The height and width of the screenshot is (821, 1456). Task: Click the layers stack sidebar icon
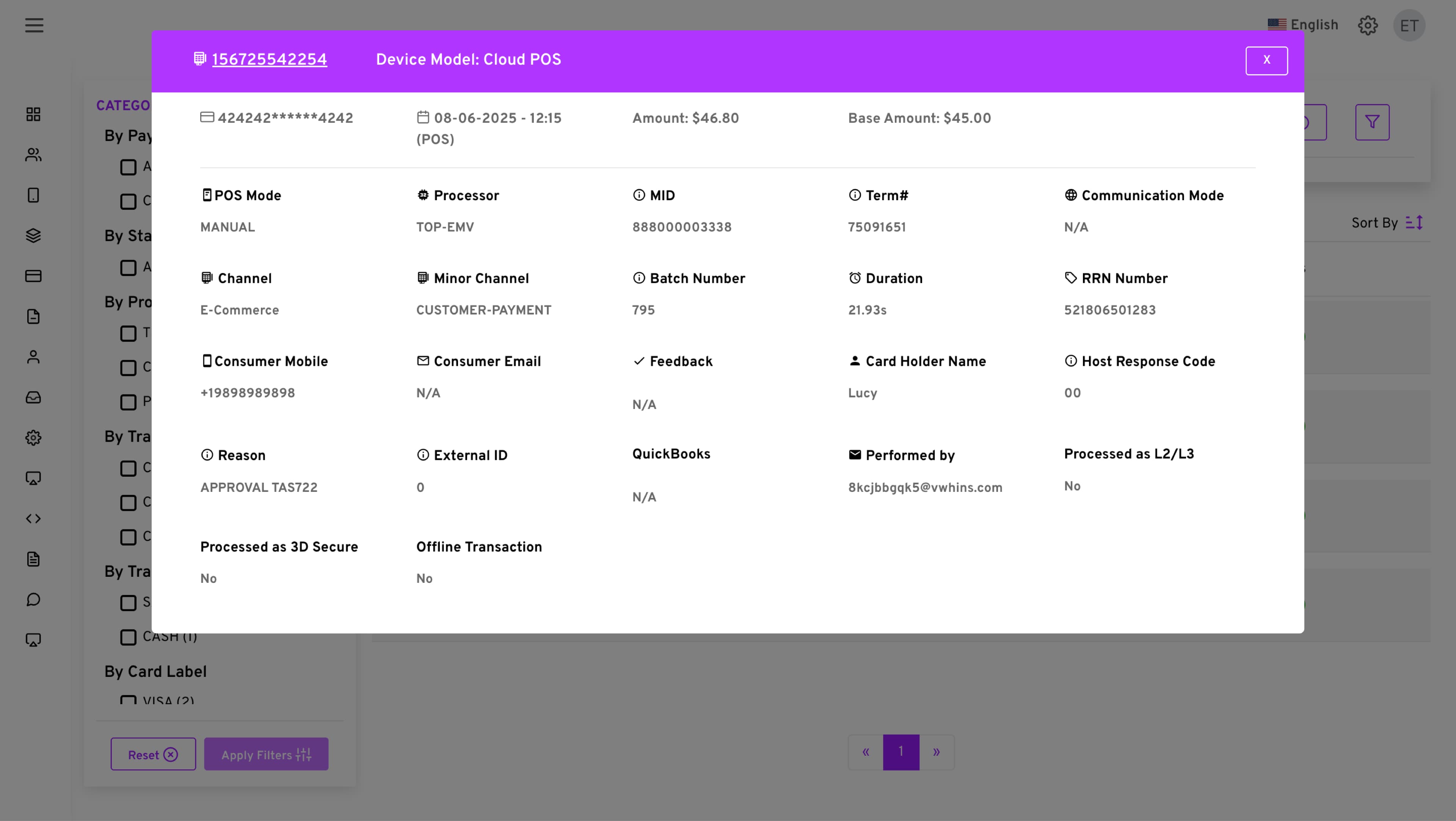pos(33,236)
